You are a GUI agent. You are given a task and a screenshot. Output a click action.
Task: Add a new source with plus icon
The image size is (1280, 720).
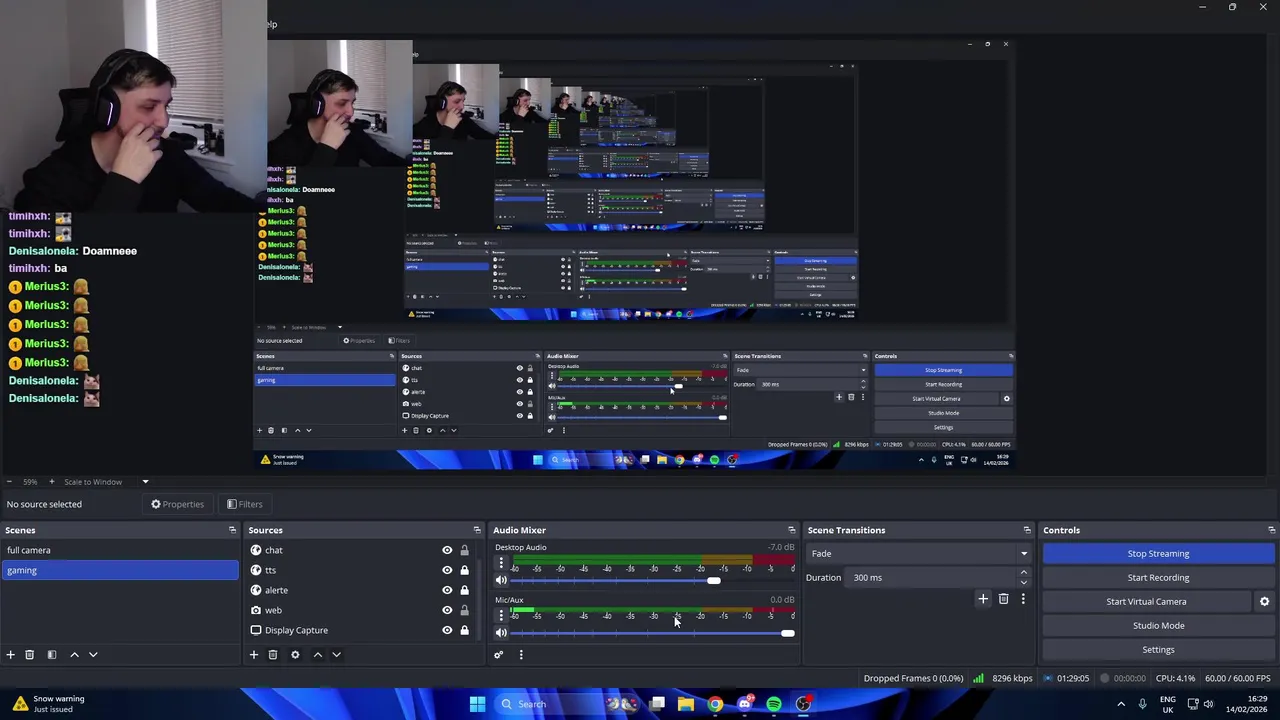point(254,654)
